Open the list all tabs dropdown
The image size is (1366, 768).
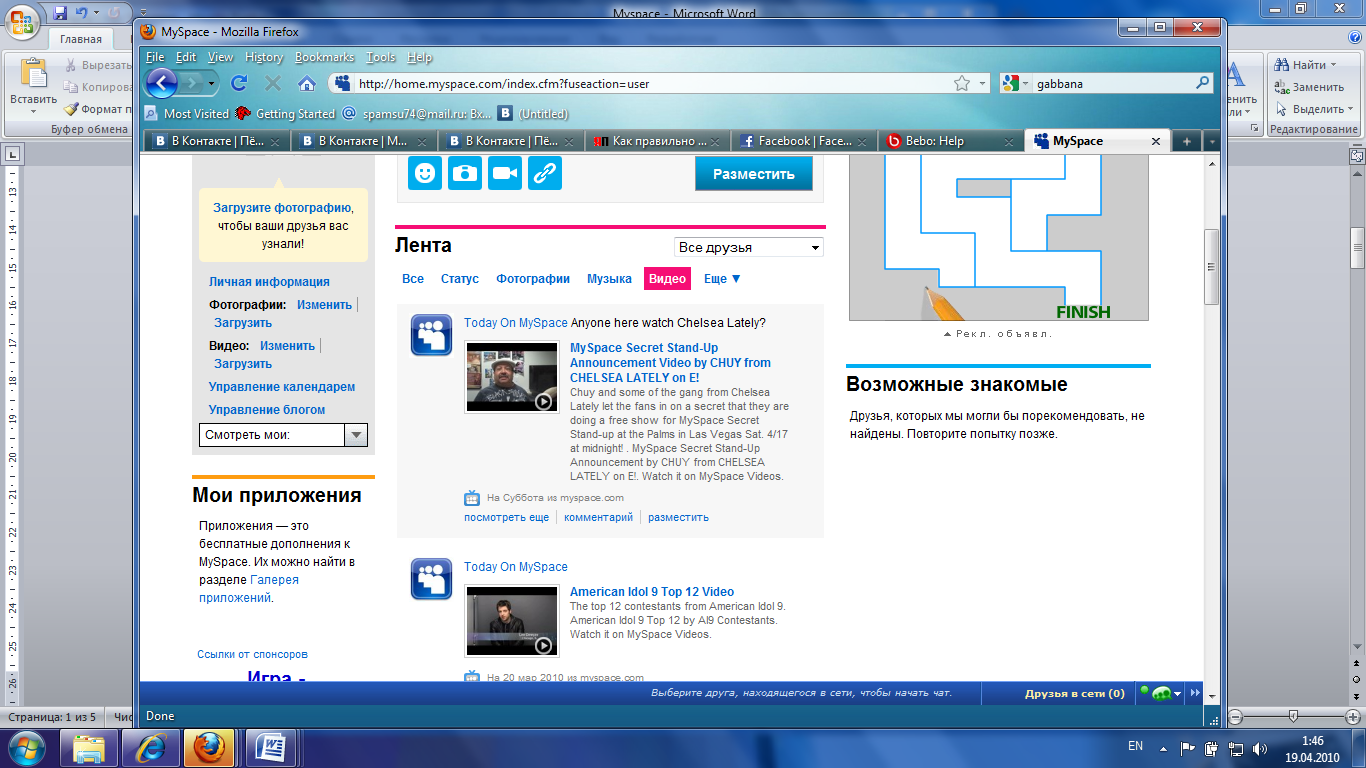tap(1212, 141)
